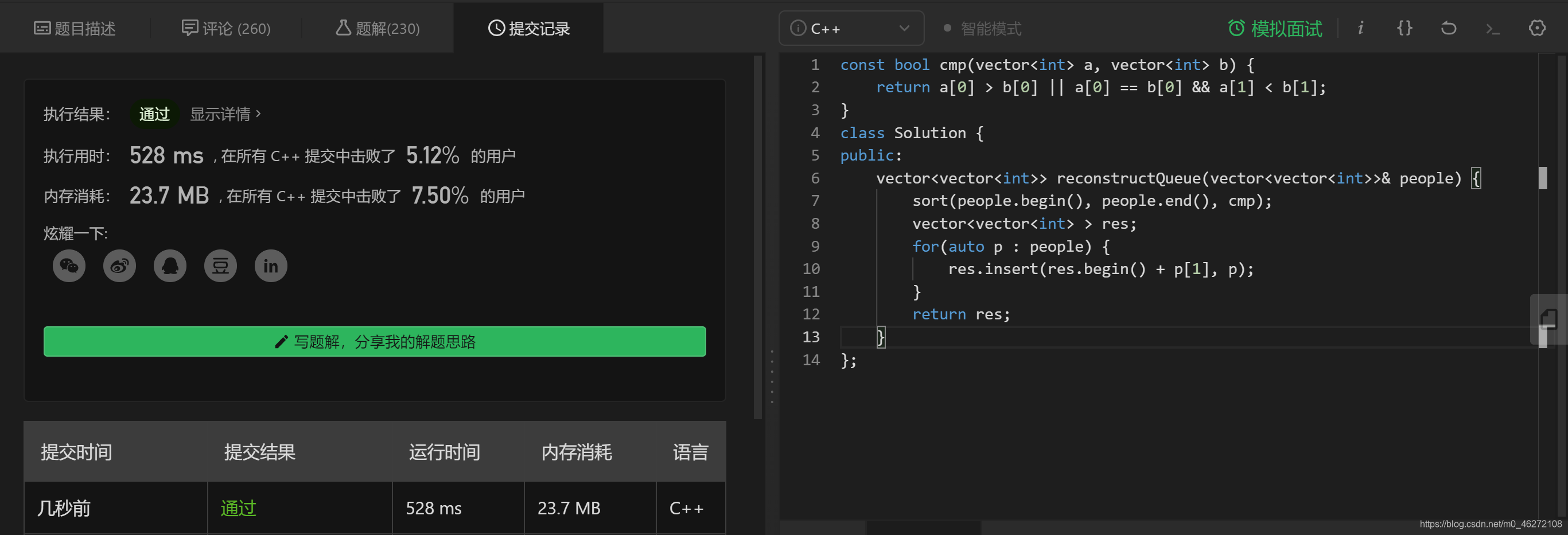Click the comment bubble icon in 评论 tab

(189, 28)
